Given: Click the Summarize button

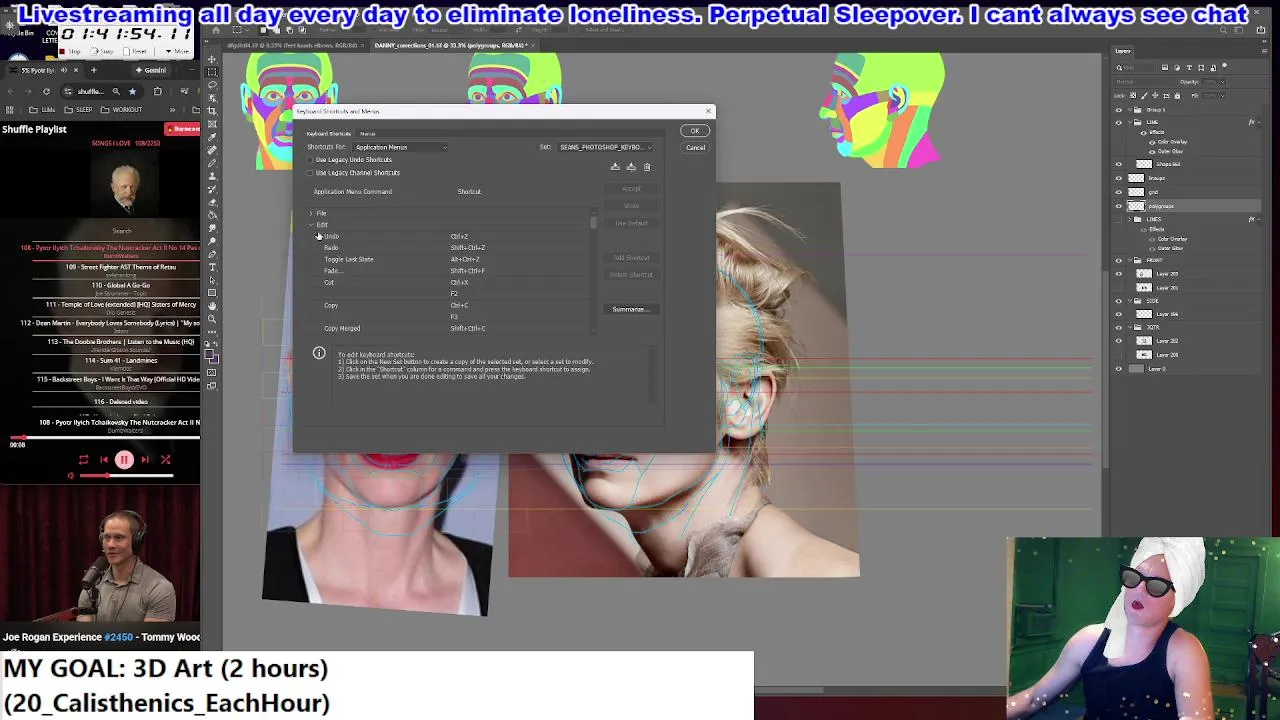Looking at the screenshot, I should [x=630, y=309].
